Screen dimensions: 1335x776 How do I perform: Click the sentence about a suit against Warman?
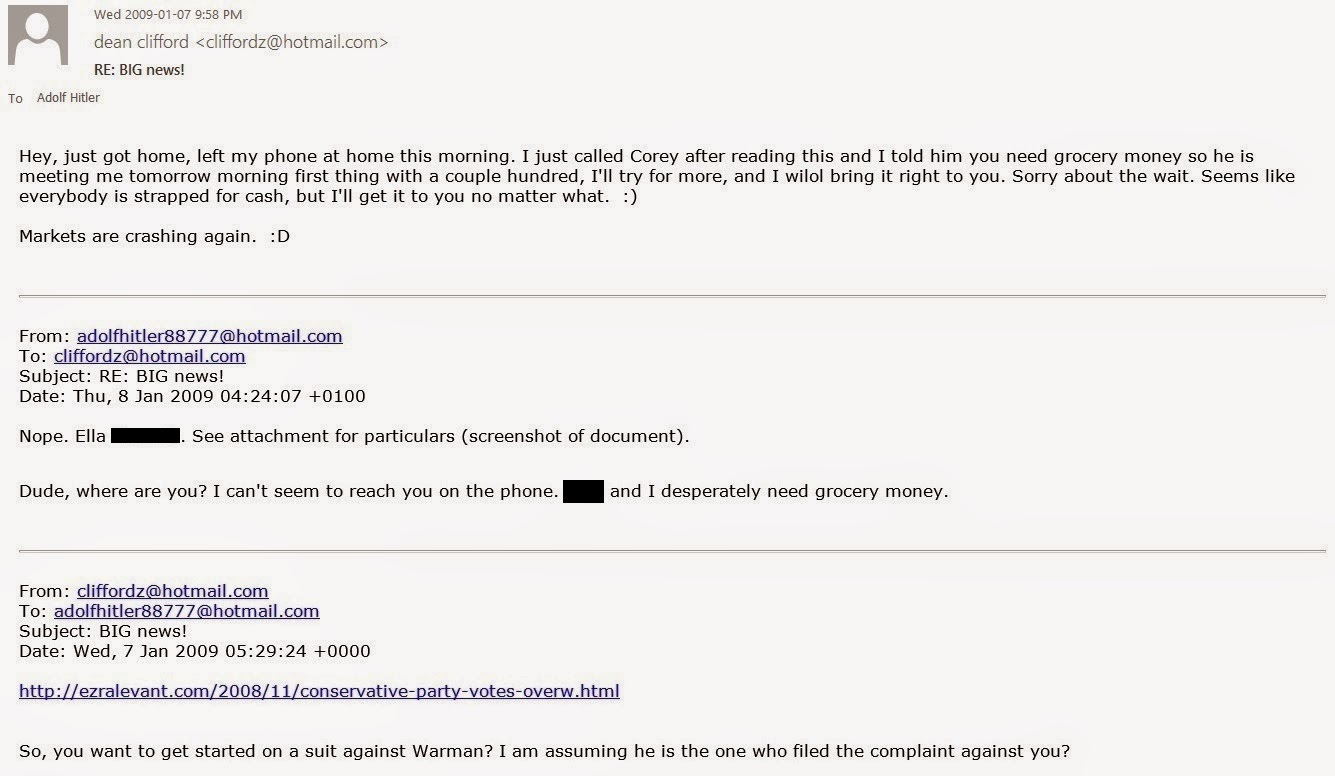tap(545, 751)
